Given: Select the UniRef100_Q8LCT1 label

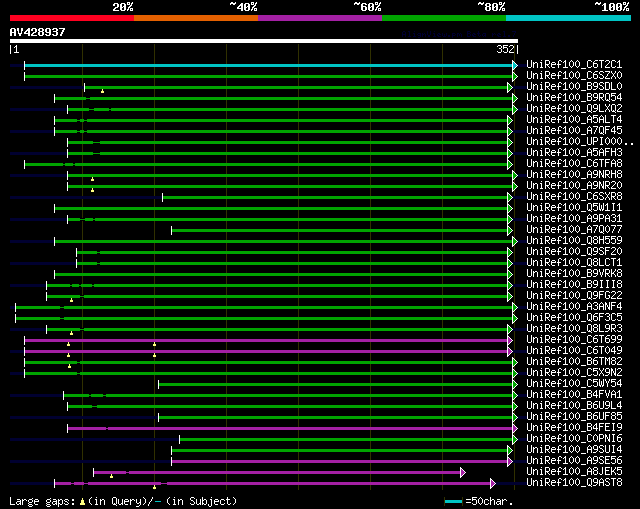Looking at the screenshot, I should pos(574,263).
